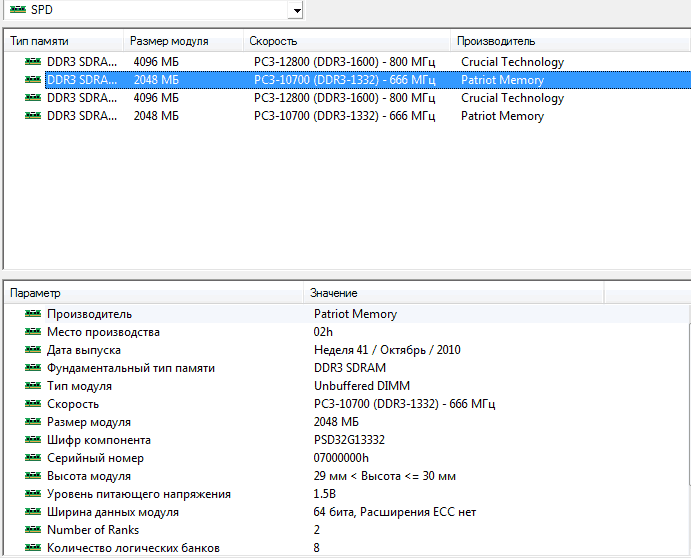This screenshot has height=558, width=691.
Task: Click icon beside Количество логических банков
Action: coord(33,548)
